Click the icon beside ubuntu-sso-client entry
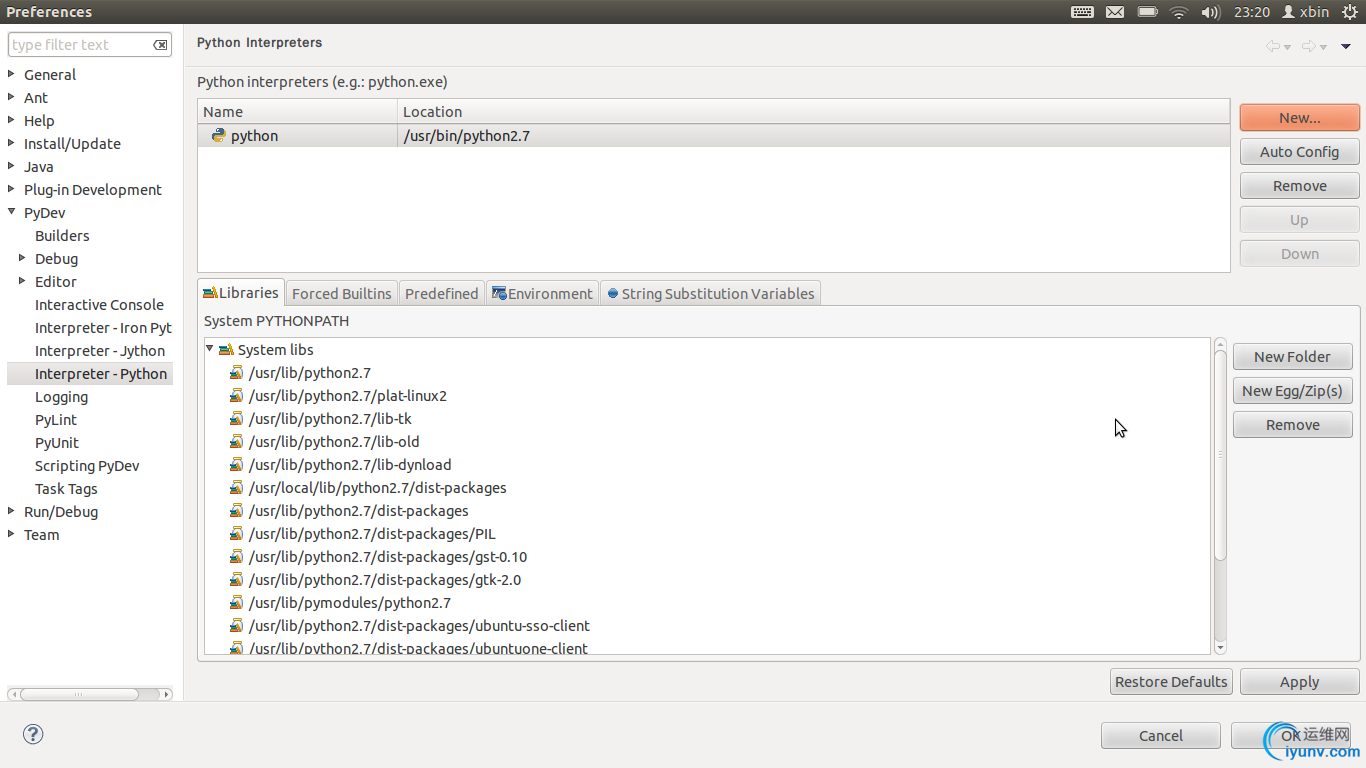Viewport: 1366px width, 768px height. [236, 626]
